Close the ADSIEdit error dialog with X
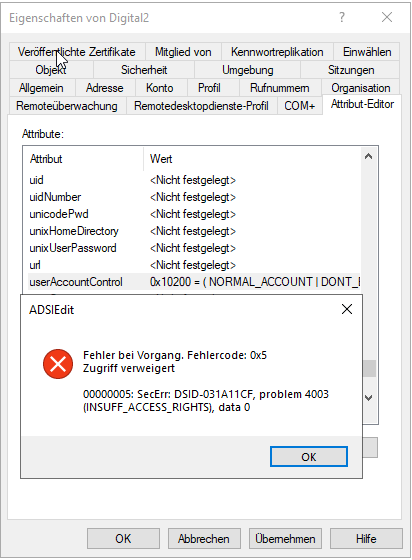This screenshot has width=412, height=560. (347, 309)
